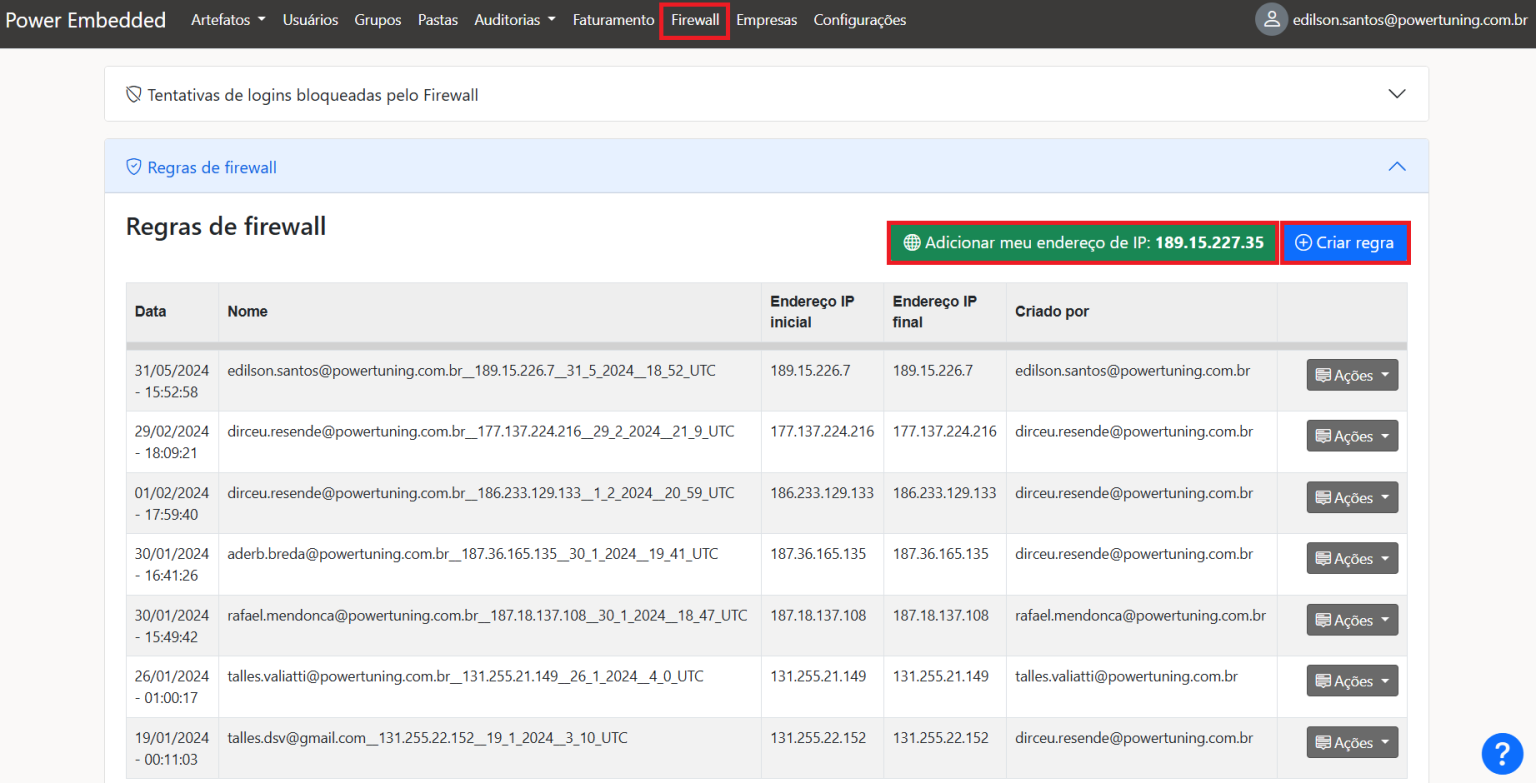Open the Auditorias dropdown menu

point(515,20)
